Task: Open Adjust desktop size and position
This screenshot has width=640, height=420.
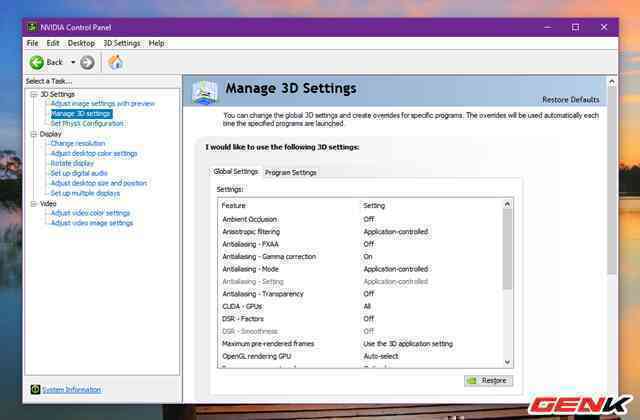Action: (99, 183)
